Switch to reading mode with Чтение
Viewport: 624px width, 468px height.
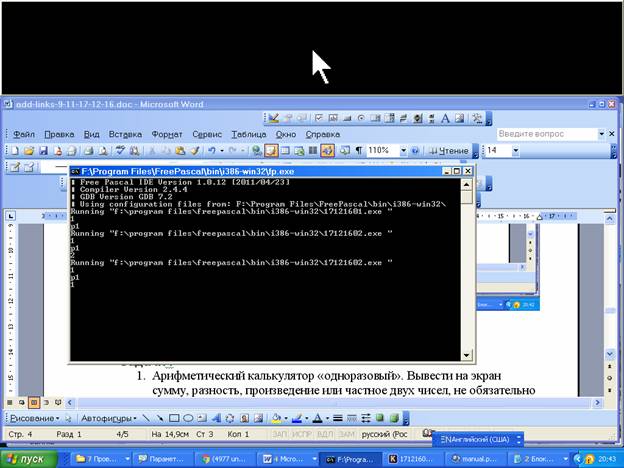point(449,151)
